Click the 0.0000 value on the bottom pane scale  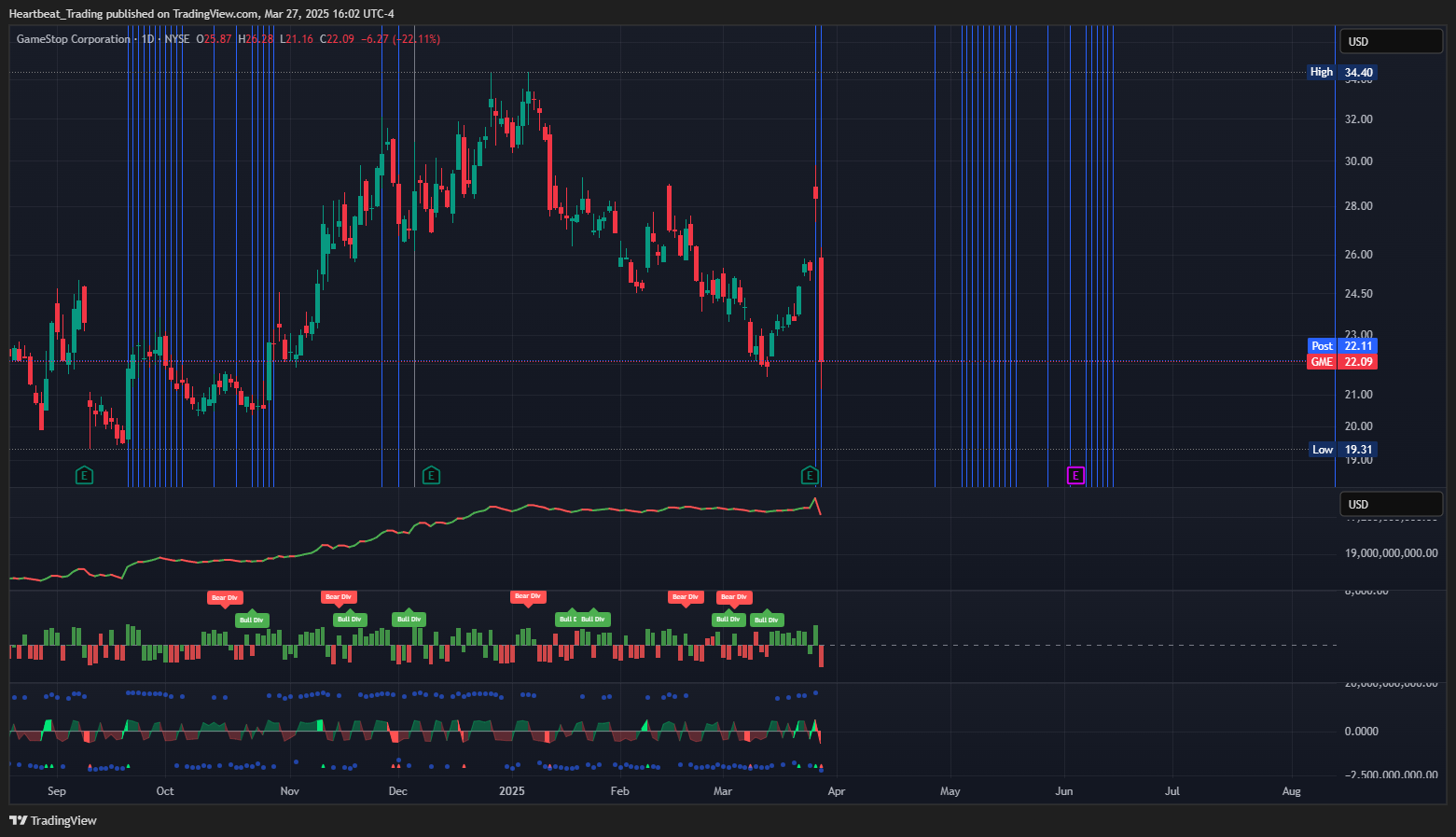coord(1362,732)
